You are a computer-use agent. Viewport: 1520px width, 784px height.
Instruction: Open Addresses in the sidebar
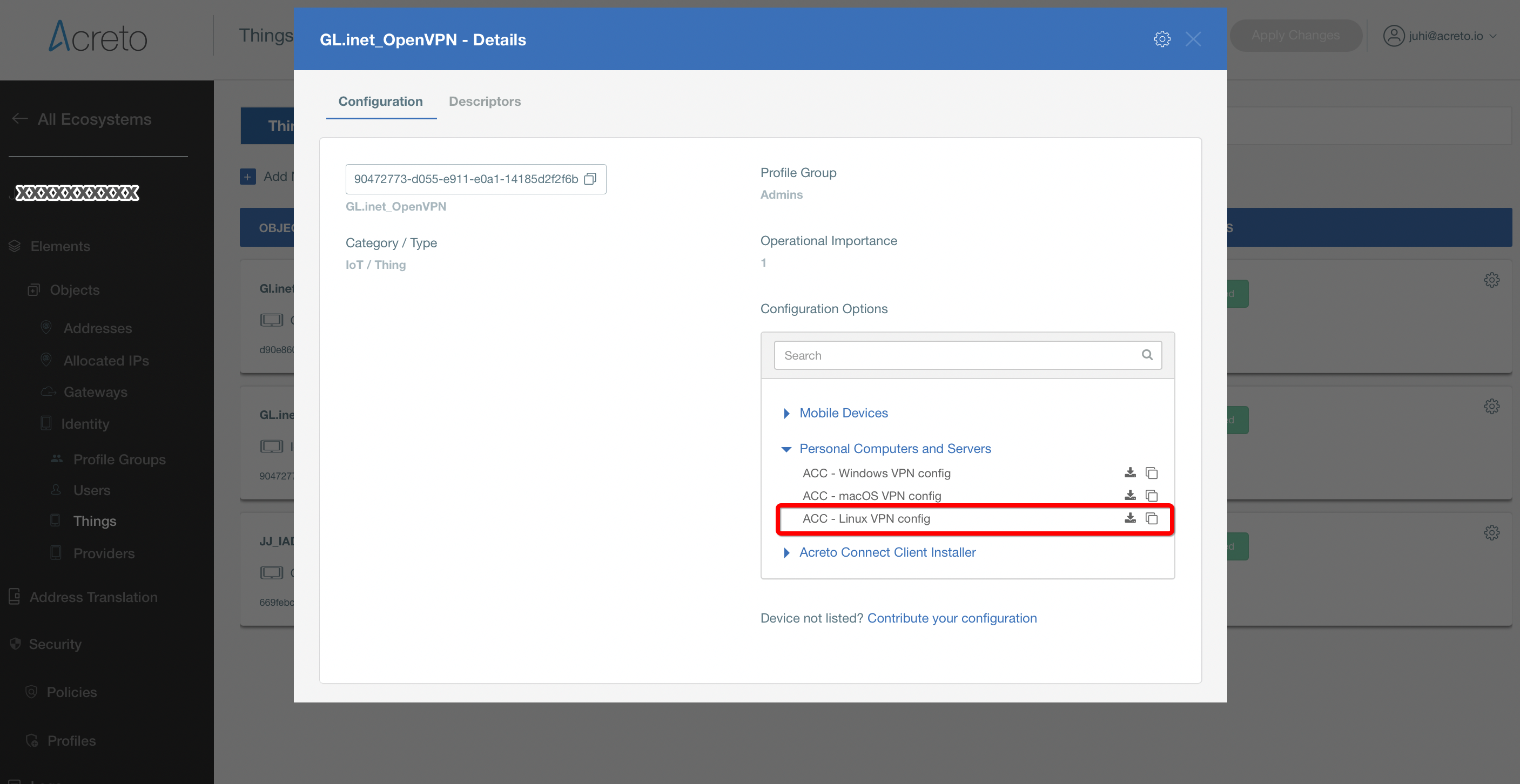pyautogui.click(x=98, y=328)
